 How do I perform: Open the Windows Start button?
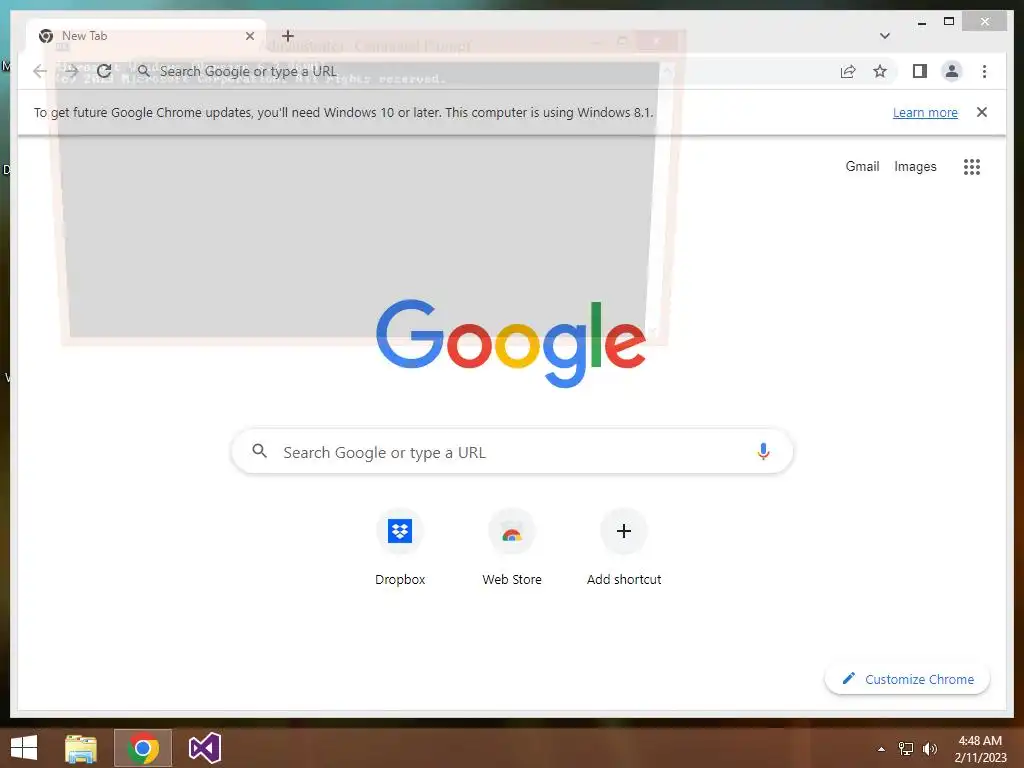pos(24,748)
